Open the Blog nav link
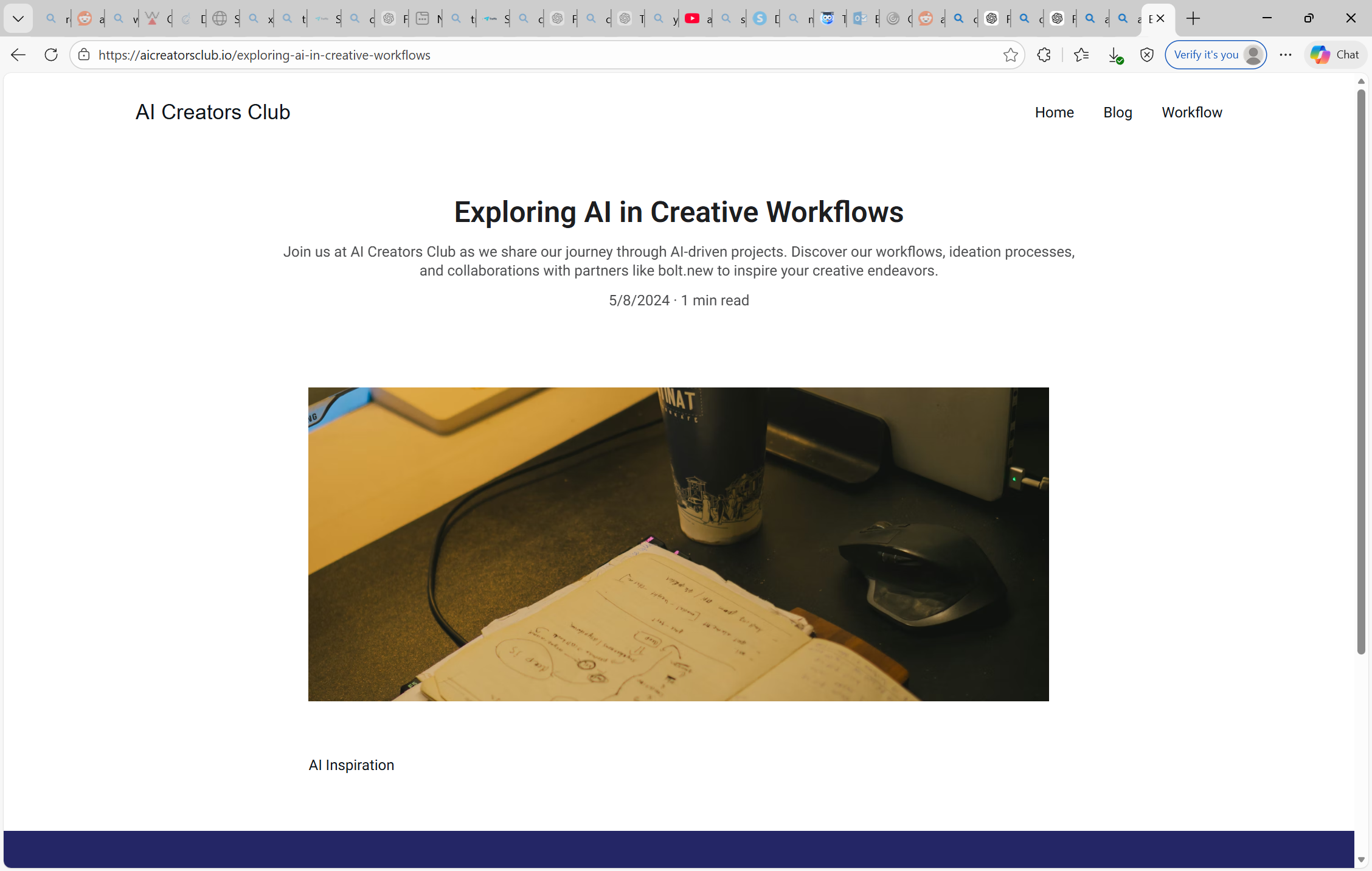The height and width of the screenshot is (871, 1372). coord(1117,113)
